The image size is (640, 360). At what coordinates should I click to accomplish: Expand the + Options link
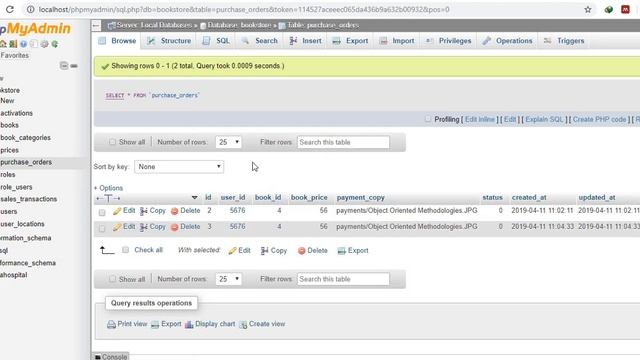[108, 188]
